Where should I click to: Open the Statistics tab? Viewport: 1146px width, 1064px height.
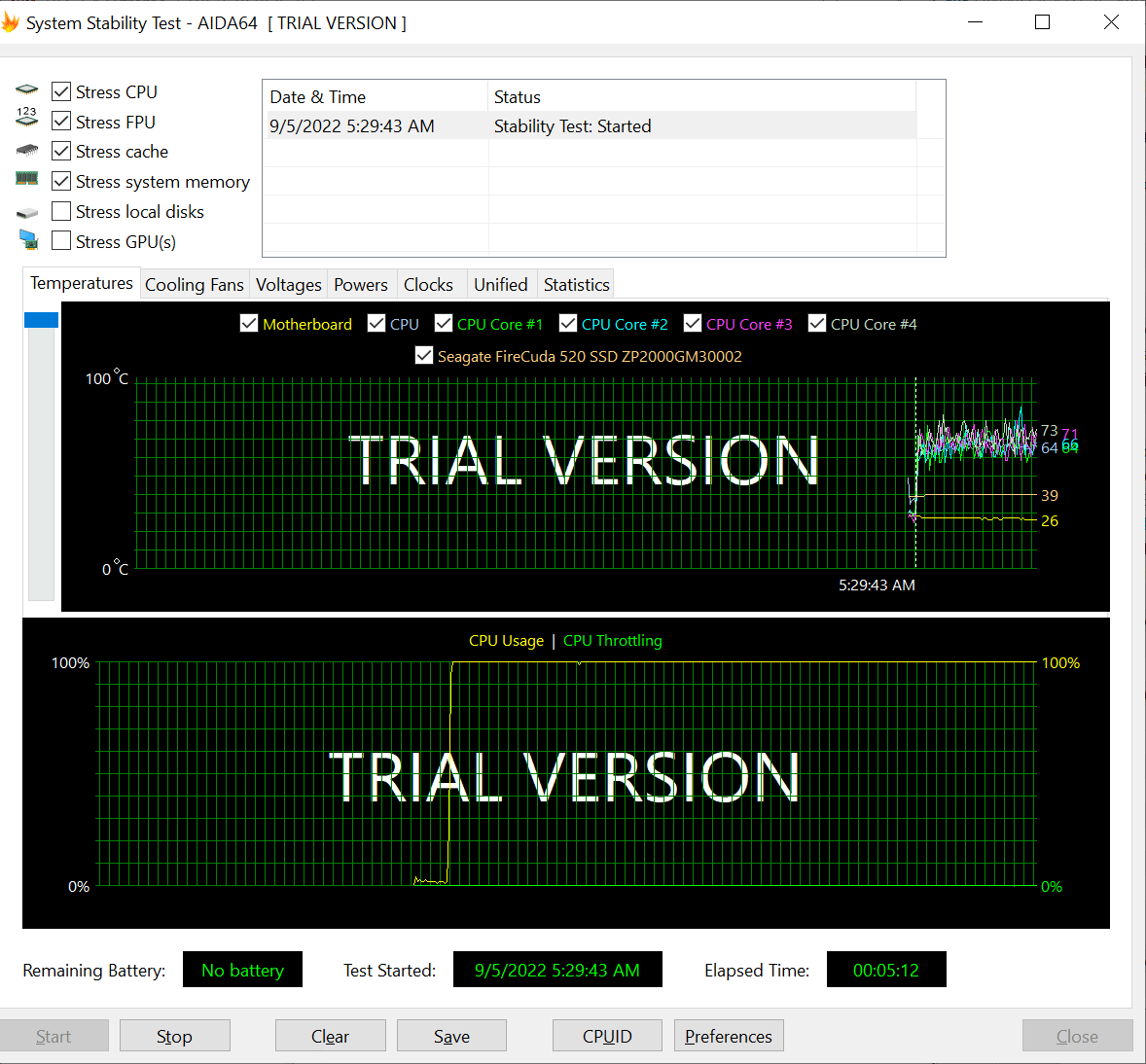click(576, 284)
